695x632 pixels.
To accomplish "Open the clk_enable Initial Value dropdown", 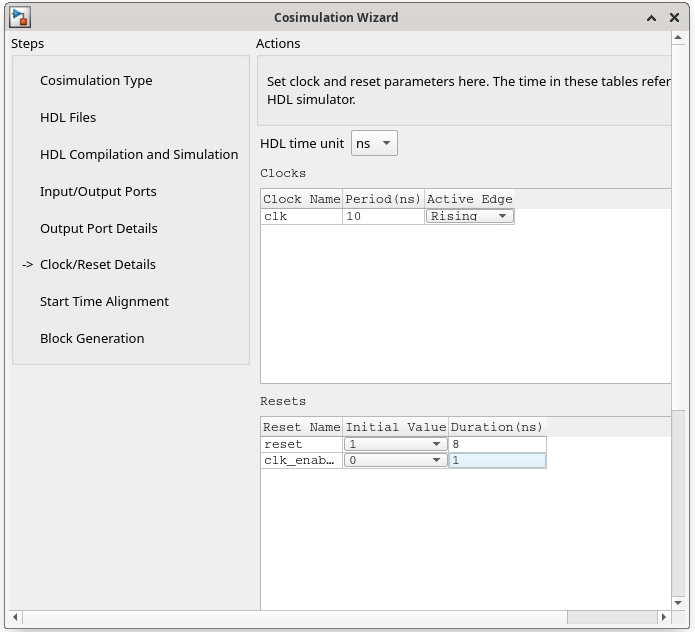I will point(395,460).
